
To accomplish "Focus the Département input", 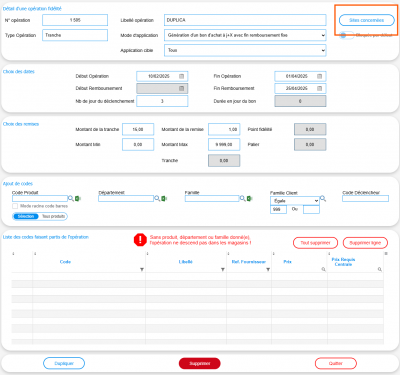I will point(126,198).
